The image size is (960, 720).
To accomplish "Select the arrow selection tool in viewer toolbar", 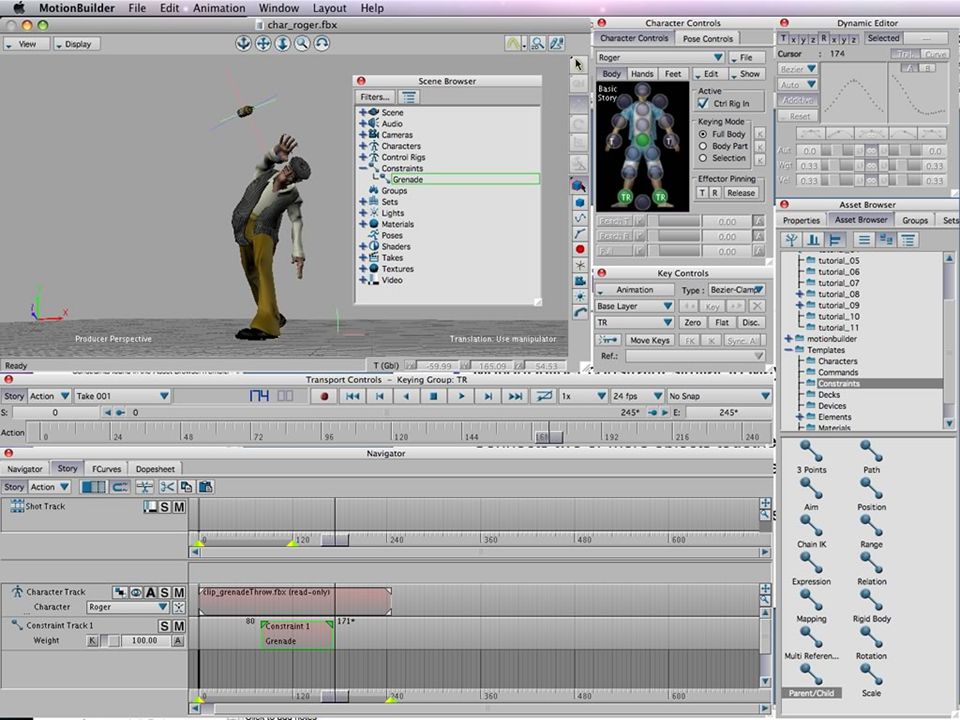I will 579,64.
